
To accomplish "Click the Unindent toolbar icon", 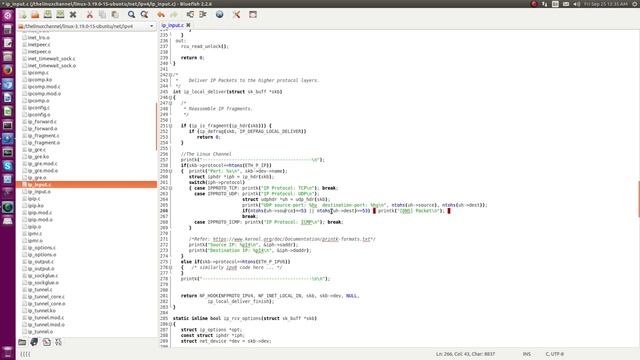I will pos(190,15).
